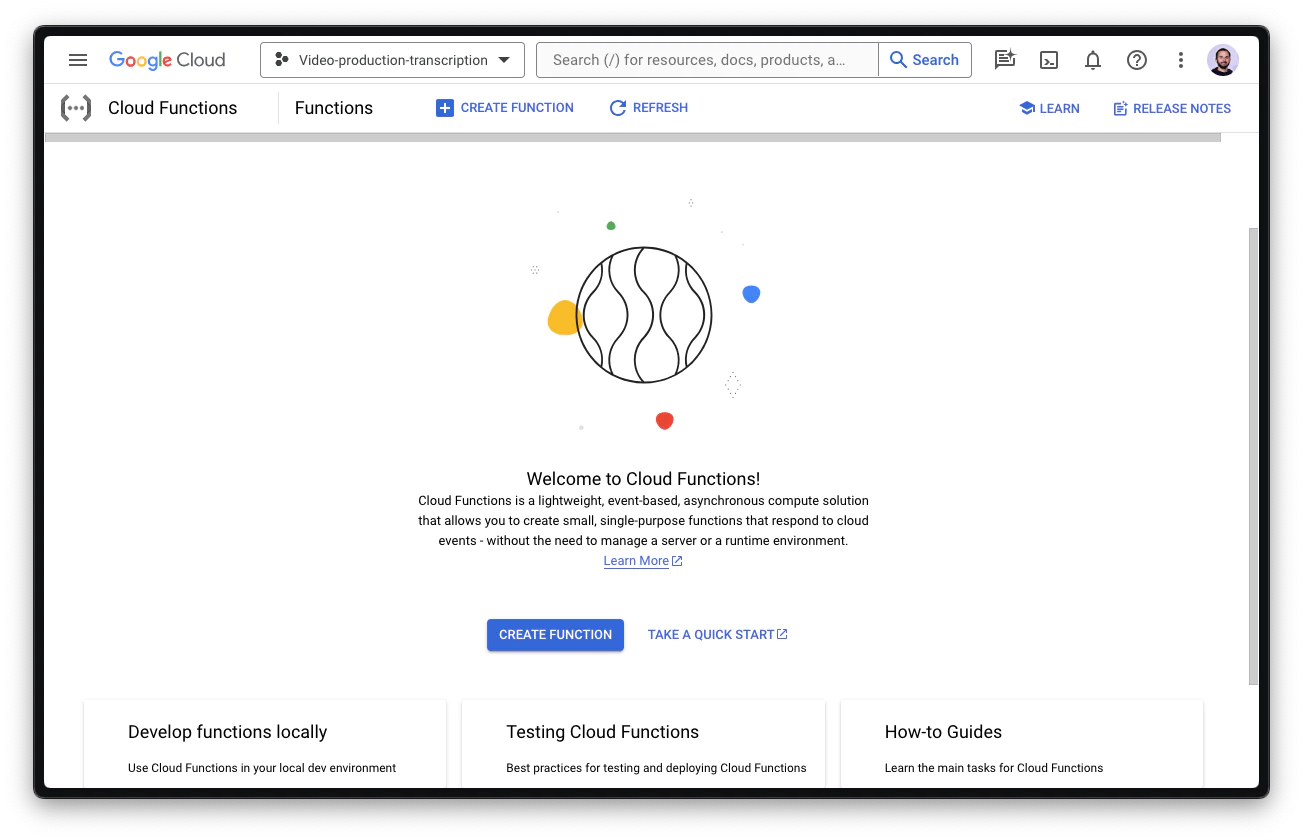Focus the resources search field
Screen dimensions: 1303x840
[708, 60]
